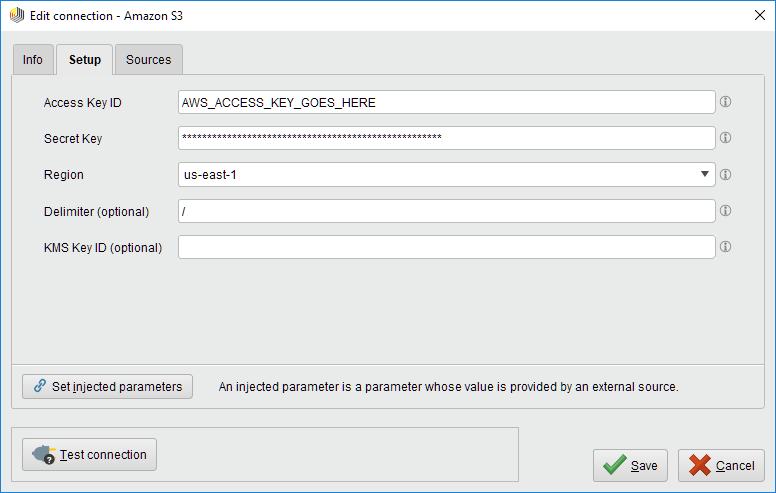Screen dimensions: 776x493
Task: Focus the Access Key ID input field
Action: (446, 102)
